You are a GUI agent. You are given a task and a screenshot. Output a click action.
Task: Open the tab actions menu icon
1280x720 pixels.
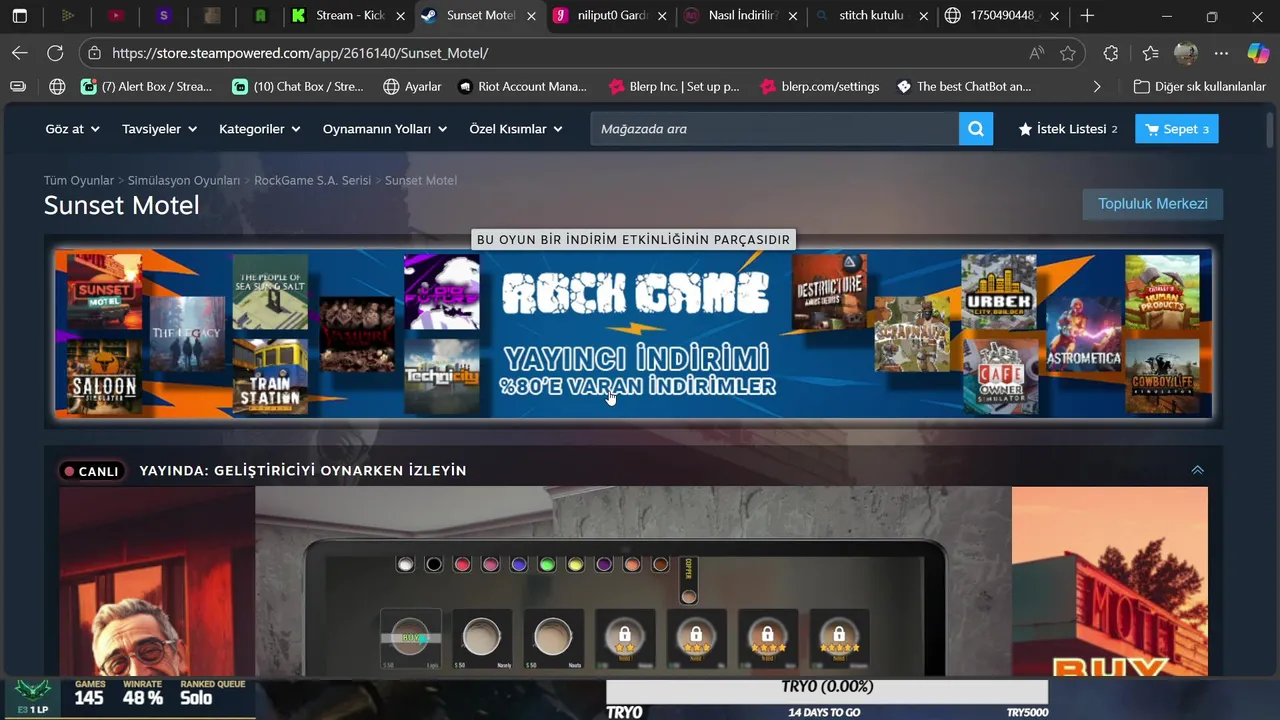coord(19,16)
